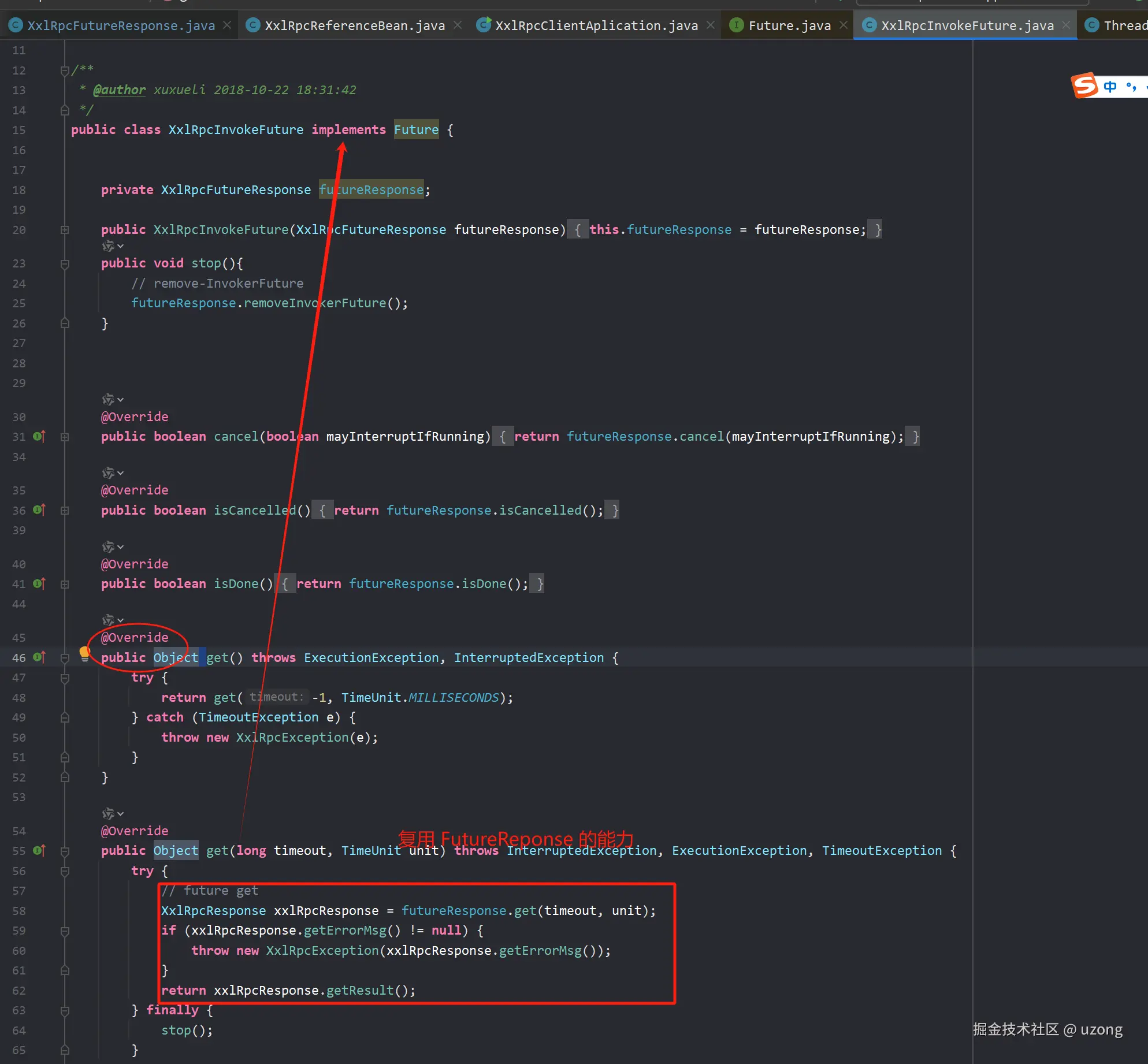
Task: Click Future interface name in class declaration
Action: point(416,130)
